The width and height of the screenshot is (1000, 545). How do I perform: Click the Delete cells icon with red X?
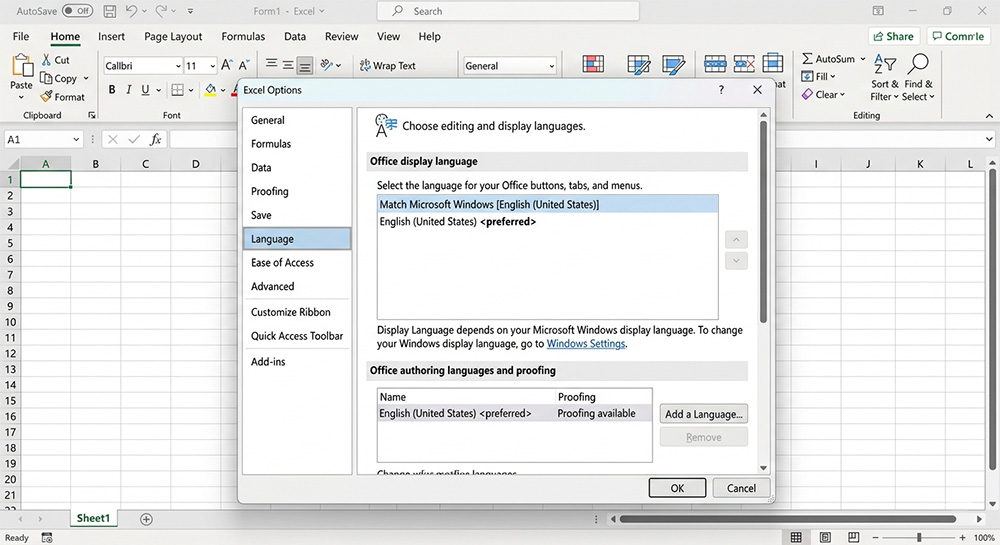[x=744, y=63]
